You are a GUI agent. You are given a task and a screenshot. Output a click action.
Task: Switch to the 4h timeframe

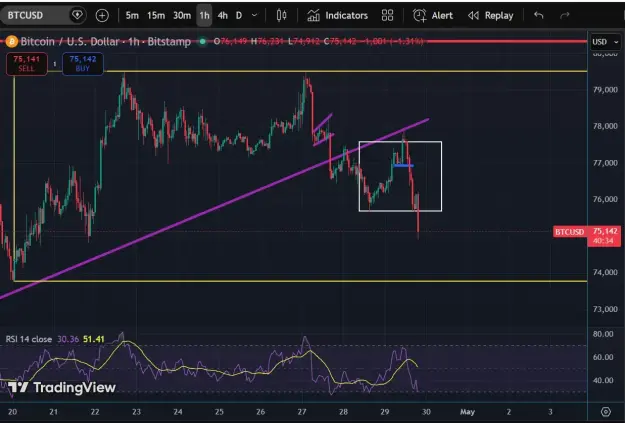[x=222, y=16]
